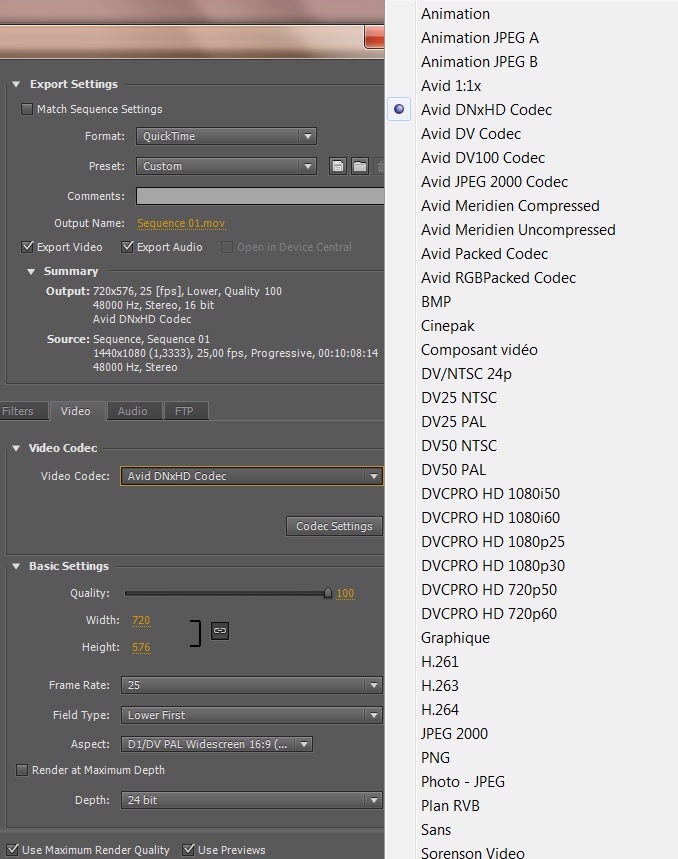Image resolution: width=678 pixels, height=859 pixels.
Task: Switch to the Audio tab
Action: point(133,411)
